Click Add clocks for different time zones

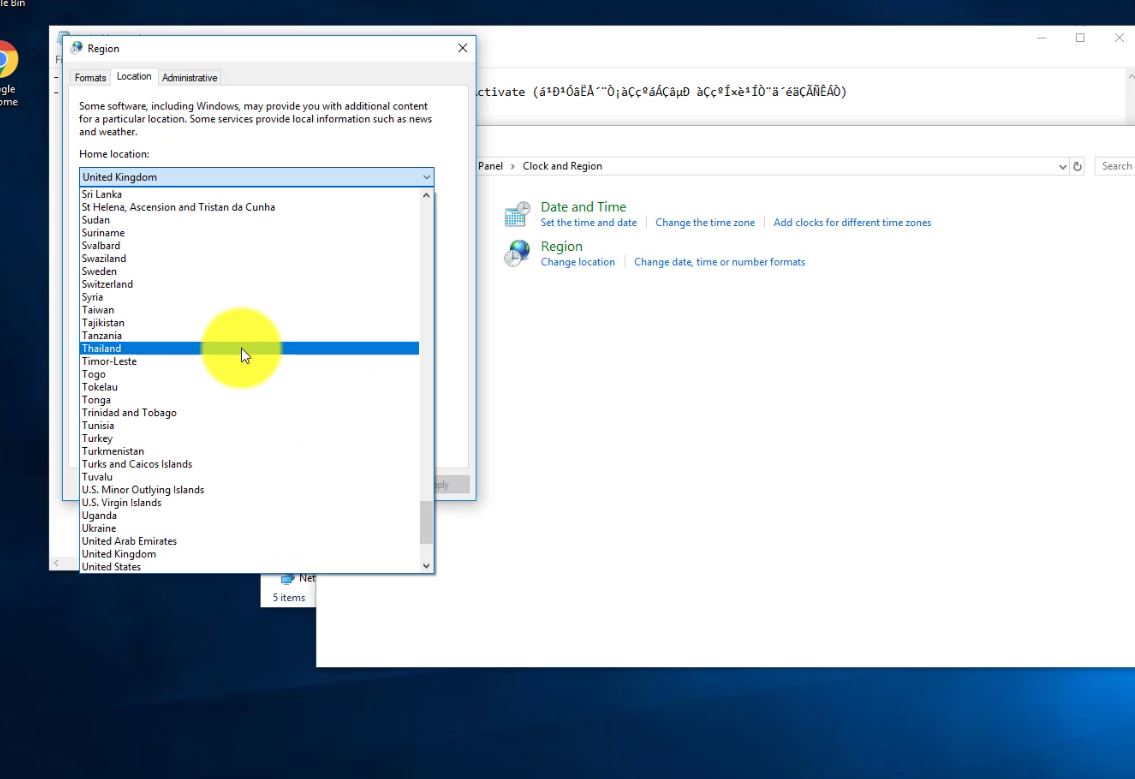coord(852,223)
